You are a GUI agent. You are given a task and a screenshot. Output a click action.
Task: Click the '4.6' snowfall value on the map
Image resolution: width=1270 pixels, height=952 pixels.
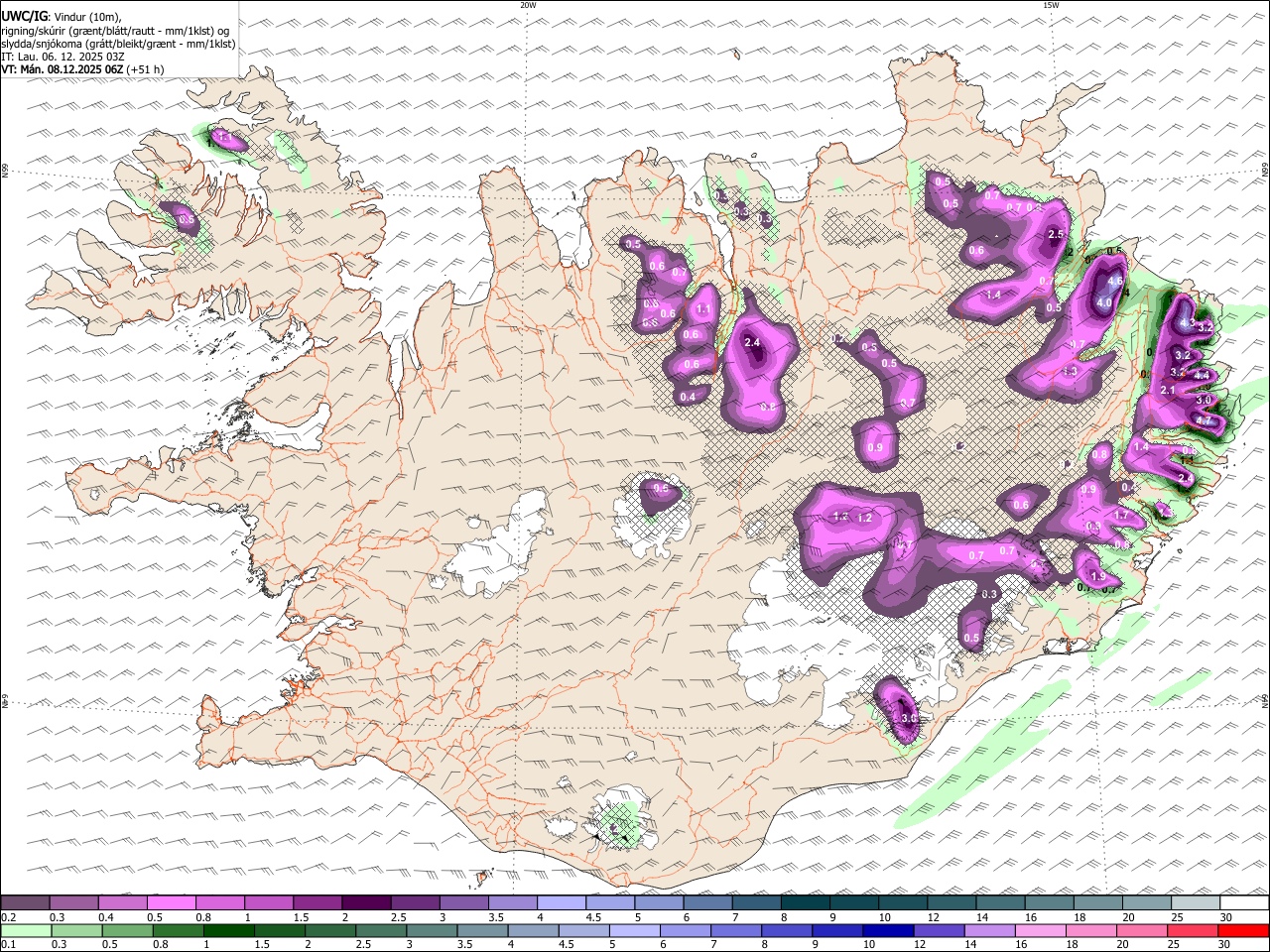pos(1115,282)
